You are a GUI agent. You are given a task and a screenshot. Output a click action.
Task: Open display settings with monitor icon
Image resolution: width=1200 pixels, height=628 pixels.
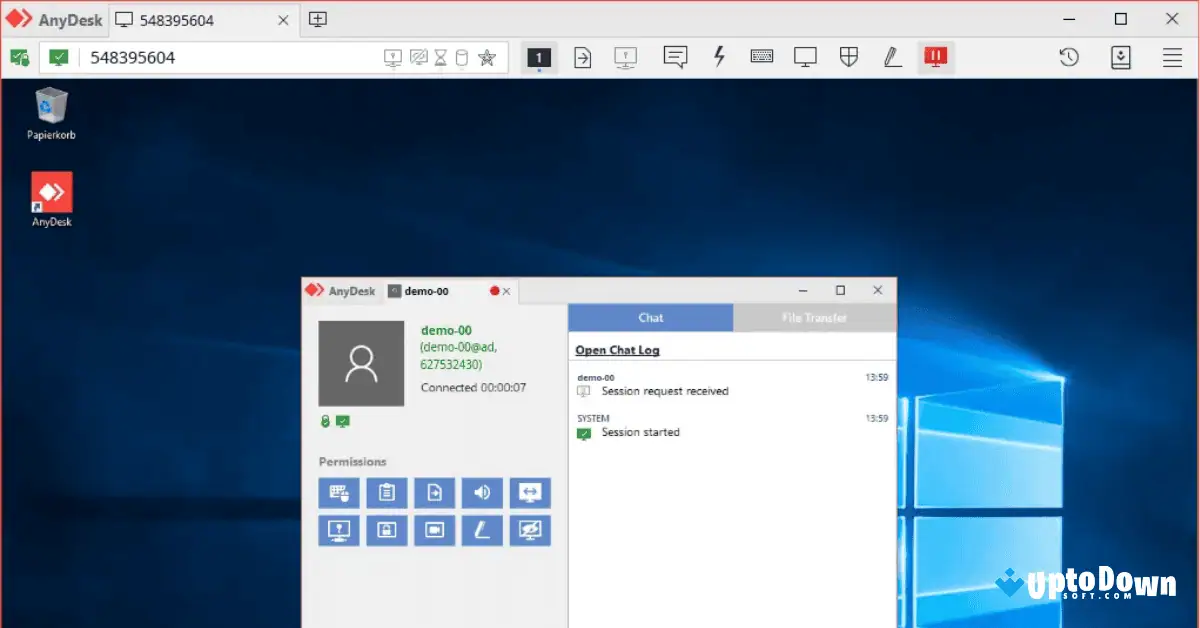(x=805, y=57)
